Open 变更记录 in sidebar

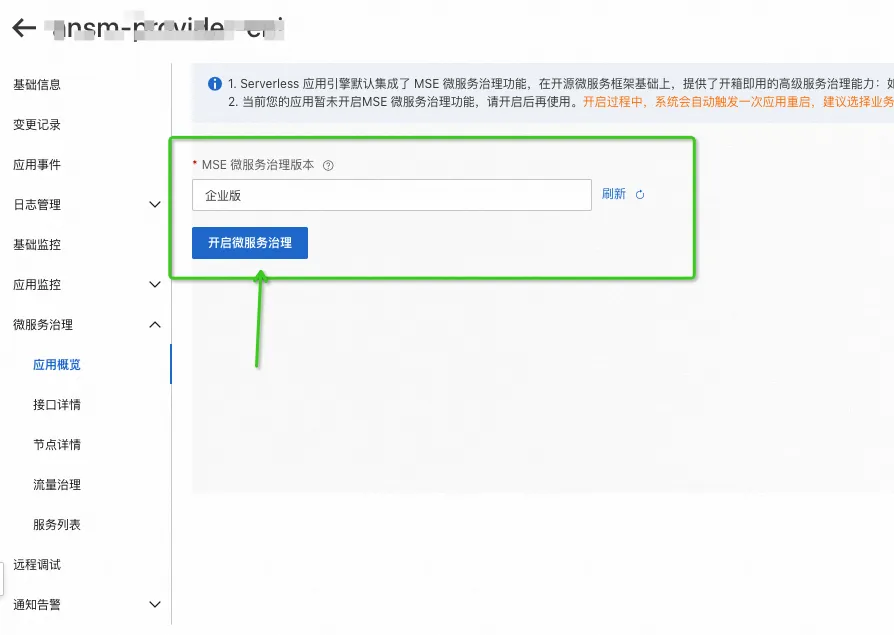coord(37,124)
